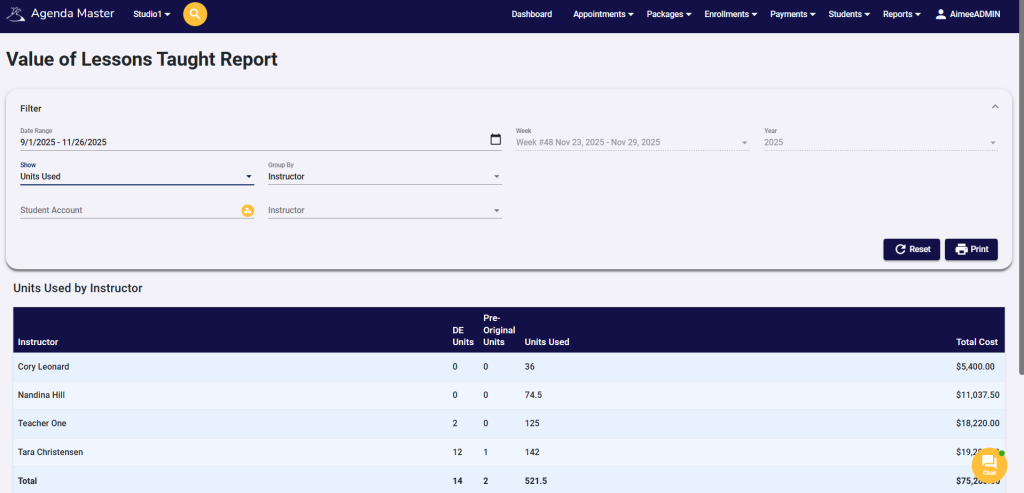Click the student account lookup icon
Image resolution: width=1024 pixels, height=493 pixels.
tap(247, 211)
